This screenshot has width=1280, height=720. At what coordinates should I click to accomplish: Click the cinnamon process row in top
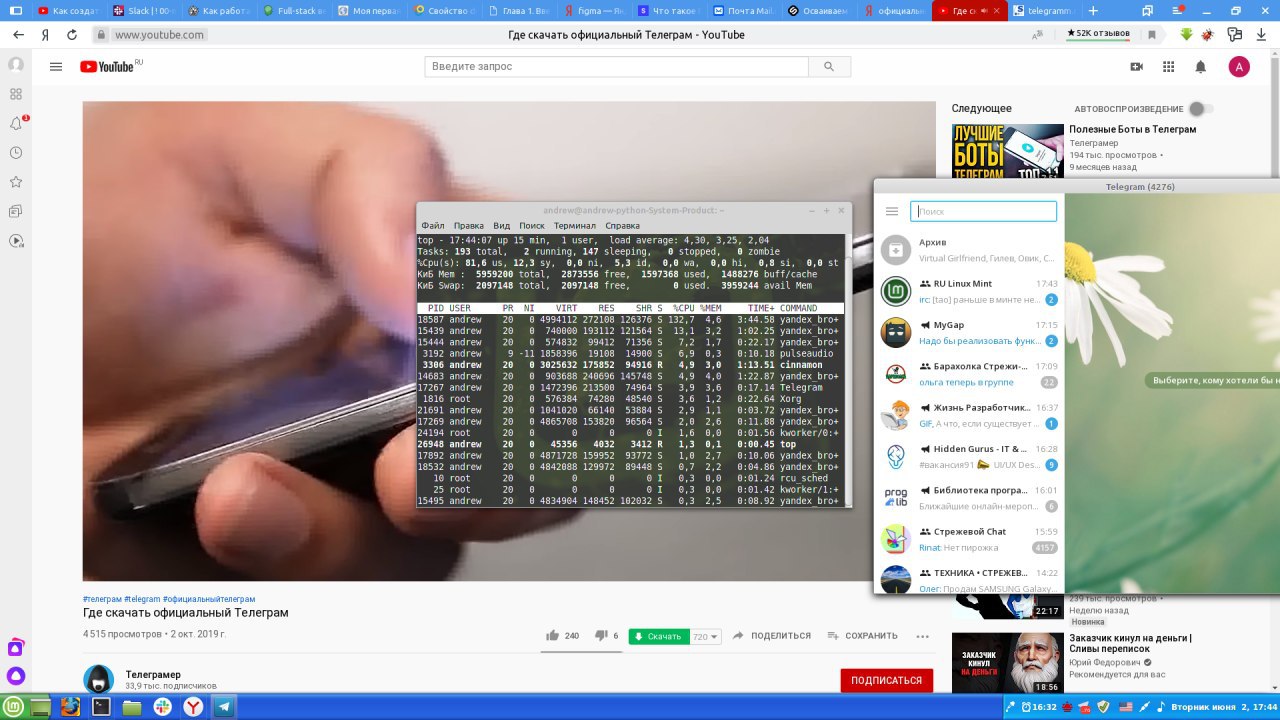[x=630, y=365]
